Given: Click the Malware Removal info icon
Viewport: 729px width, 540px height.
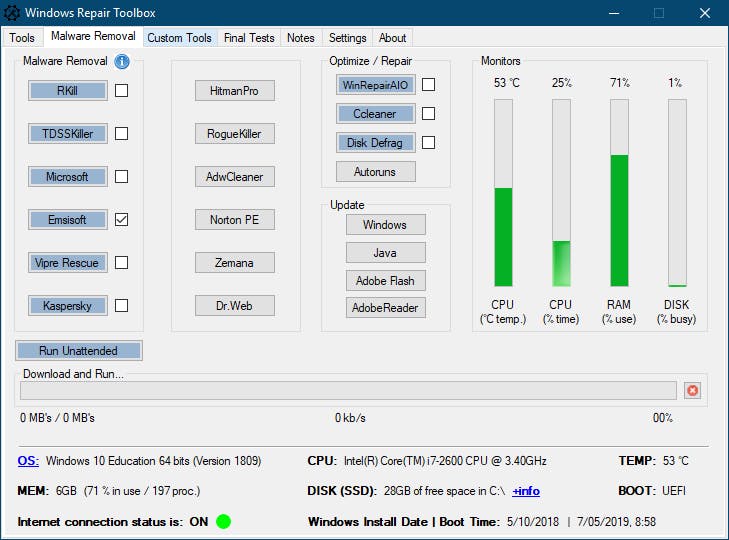Looking at the screenshot, I should tap(122, 61).
